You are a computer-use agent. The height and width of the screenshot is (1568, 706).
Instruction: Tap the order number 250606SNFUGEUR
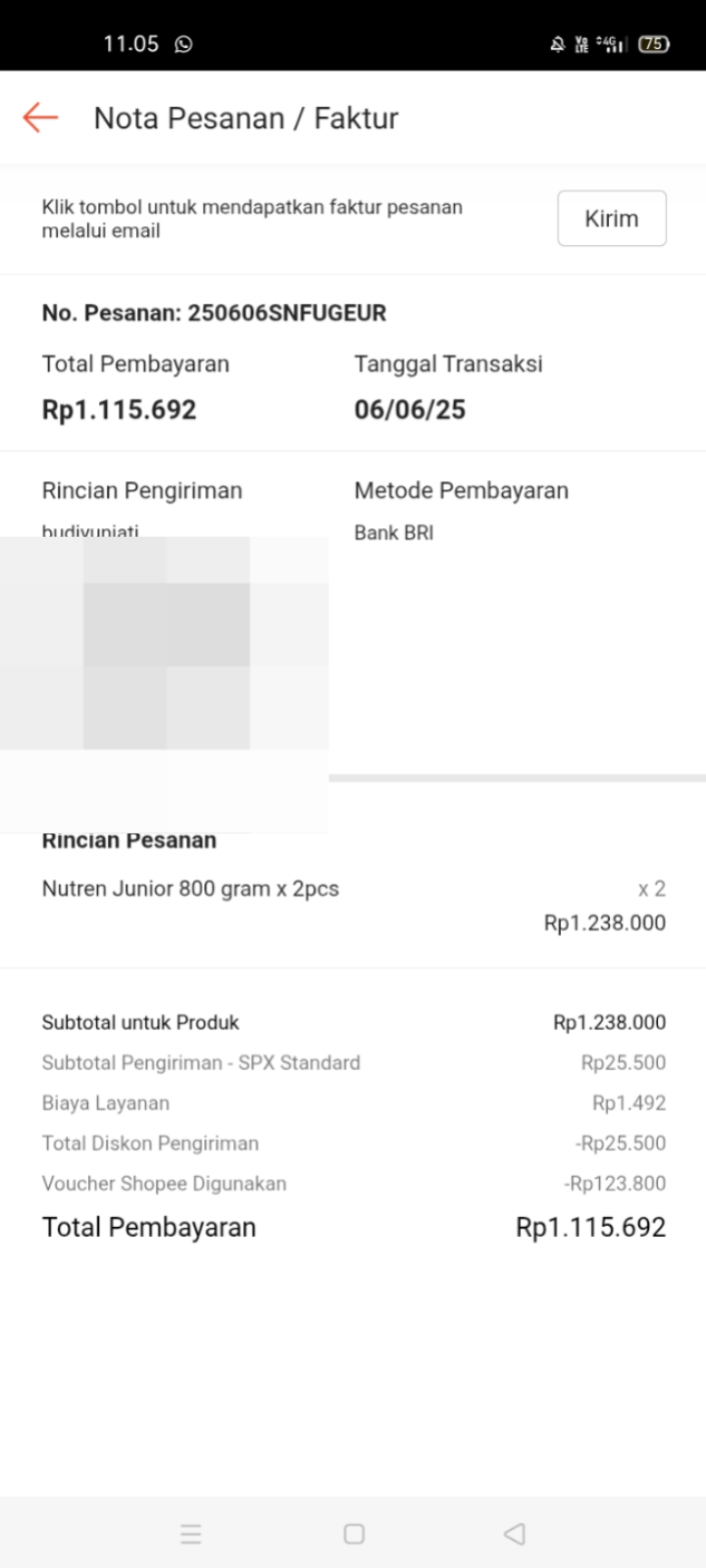coord(214,313)
